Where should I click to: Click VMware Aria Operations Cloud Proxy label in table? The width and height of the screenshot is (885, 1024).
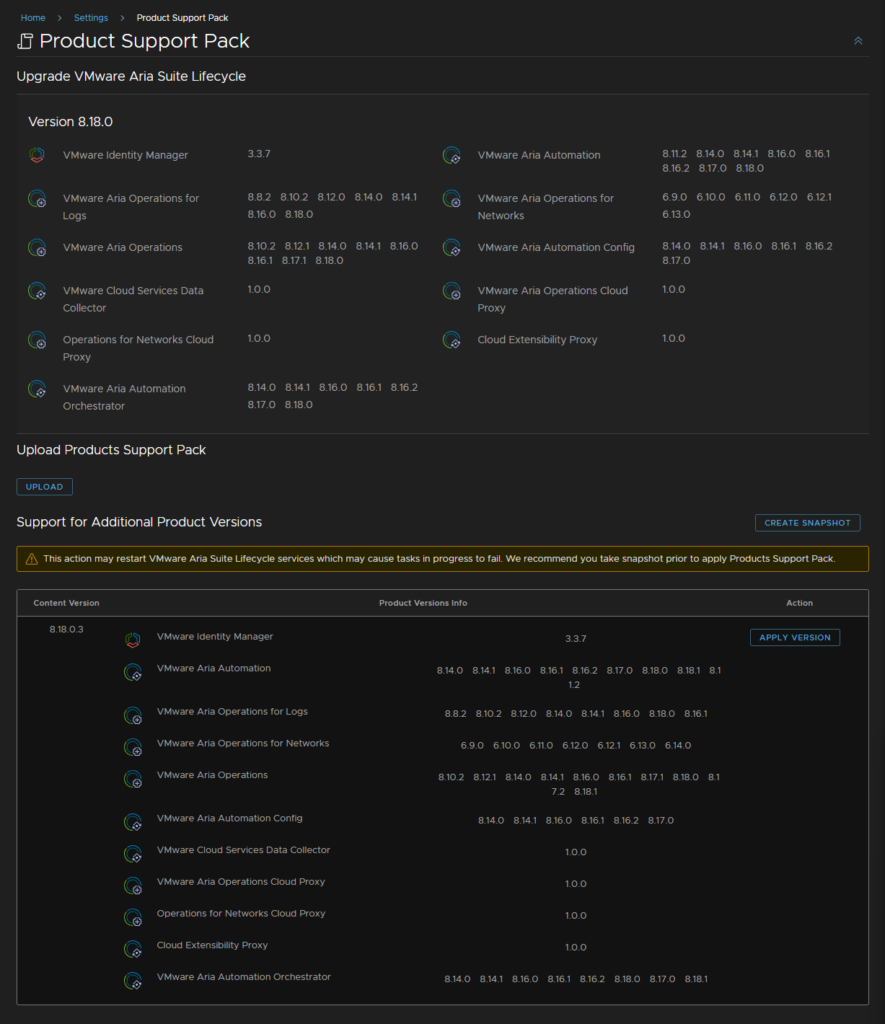[241, 882]
